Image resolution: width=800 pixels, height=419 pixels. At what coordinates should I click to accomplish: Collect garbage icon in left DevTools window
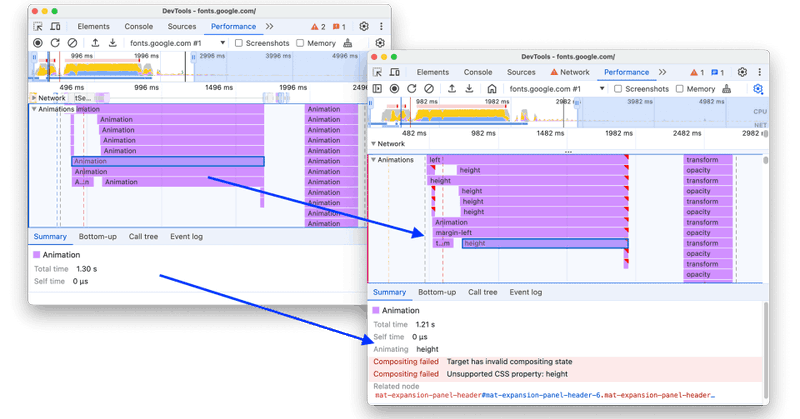pyautogui.click(x=347, y=43)
